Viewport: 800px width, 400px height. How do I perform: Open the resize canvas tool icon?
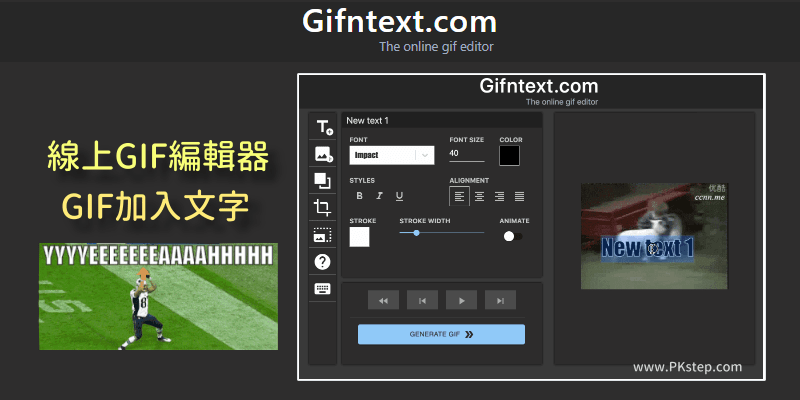click(323, 235)
